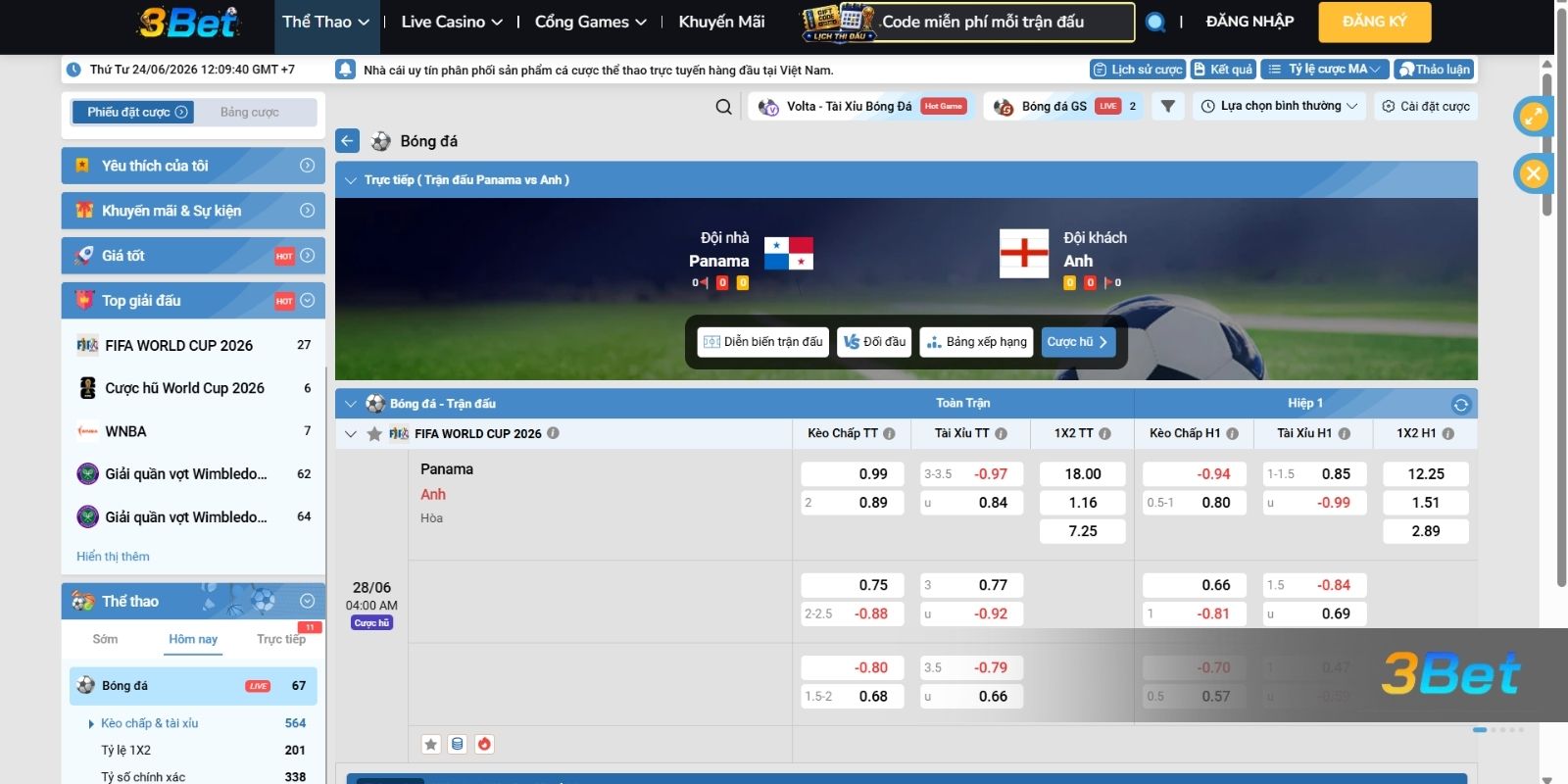
Task: Click the 3Bet logo in header
Action: coord(189,22)
